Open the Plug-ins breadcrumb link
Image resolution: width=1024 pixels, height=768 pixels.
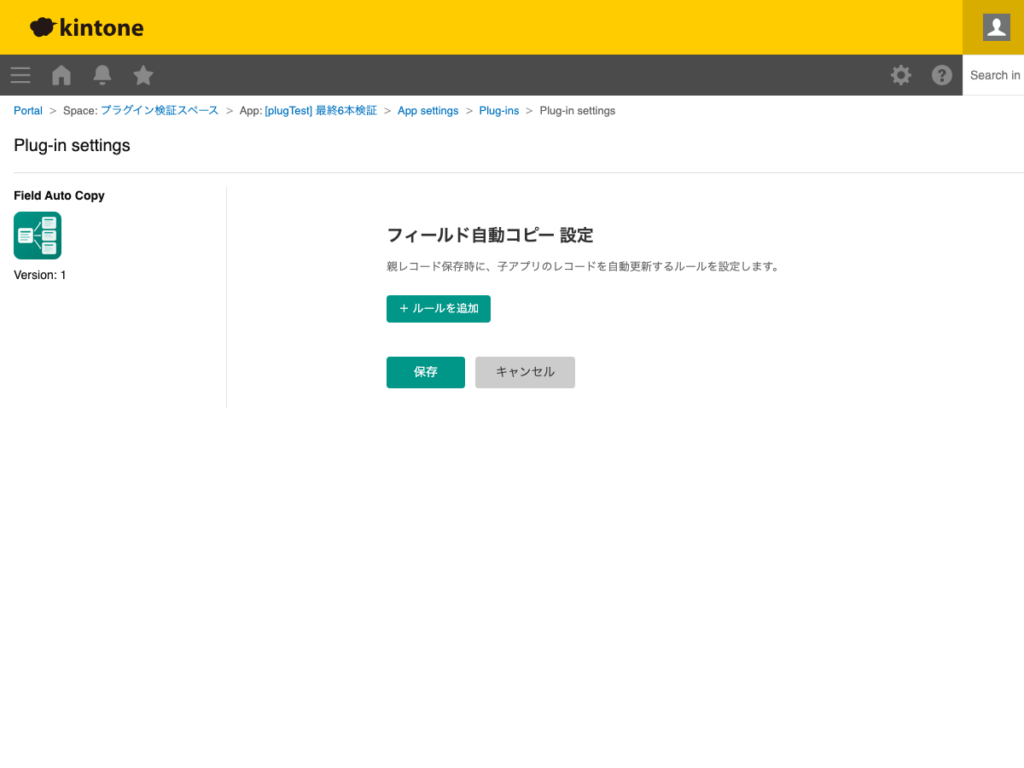point(499,110)
